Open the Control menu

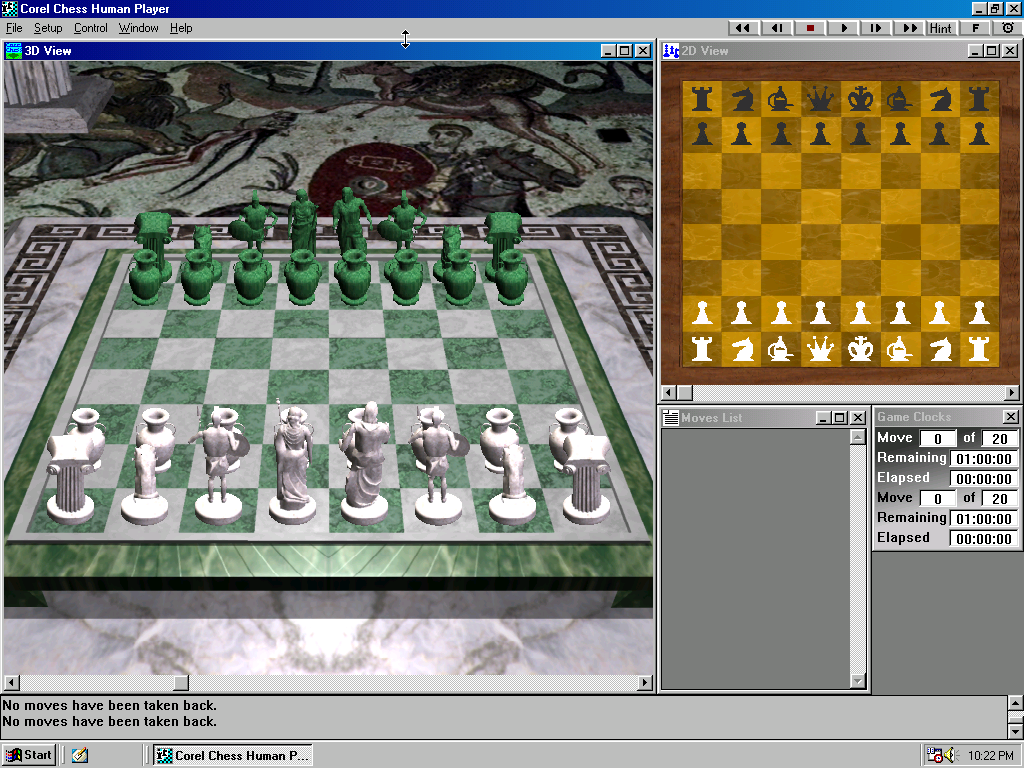(x=90, y=28)
